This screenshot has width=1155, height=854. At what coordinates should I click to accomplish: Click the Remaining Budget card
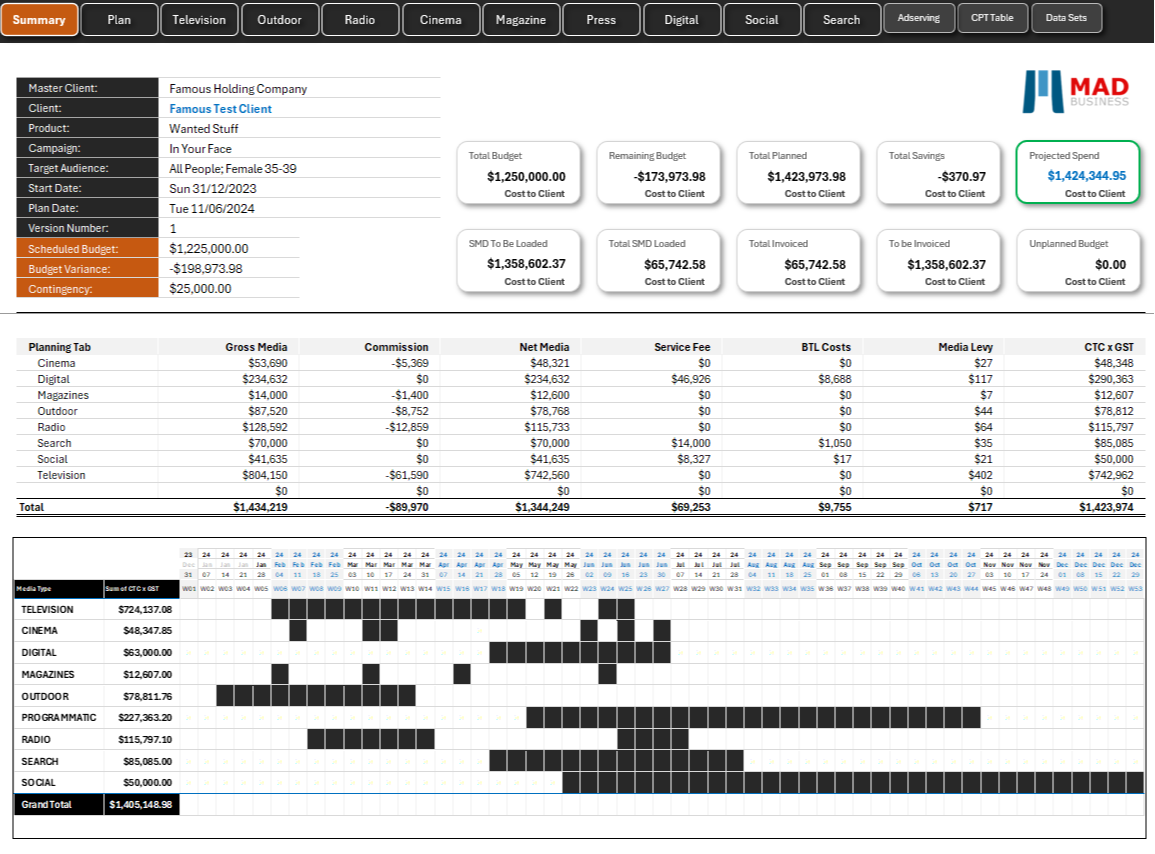click(658, 172)
